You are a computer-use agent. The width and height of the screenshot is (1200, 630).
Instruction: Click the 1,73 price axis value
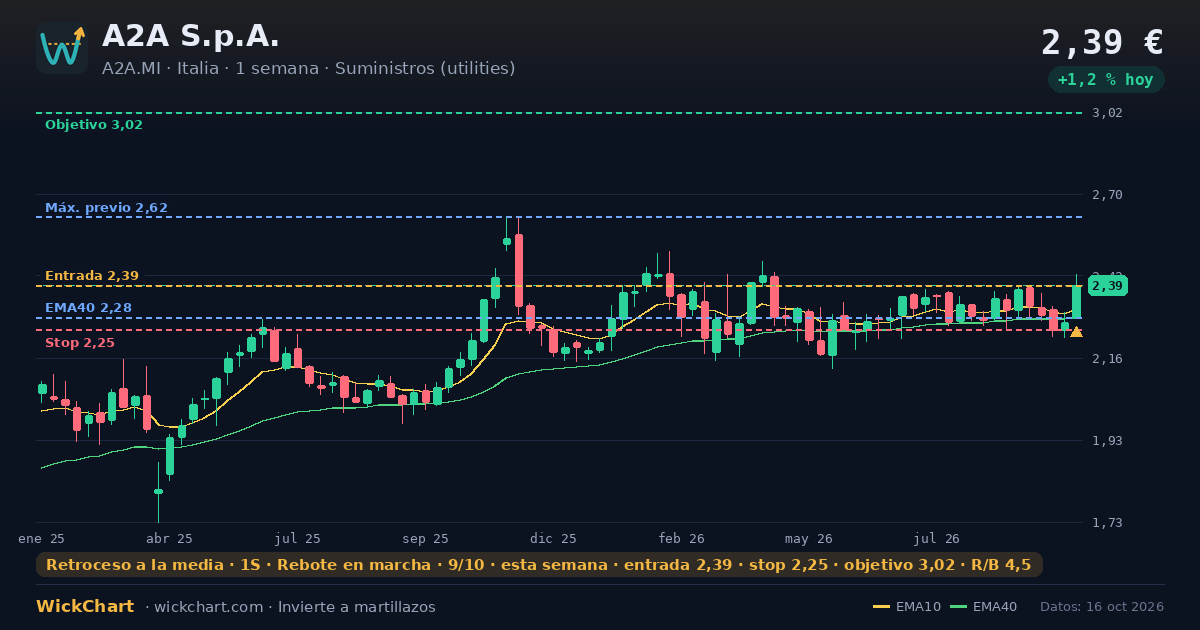point(1108,523)
